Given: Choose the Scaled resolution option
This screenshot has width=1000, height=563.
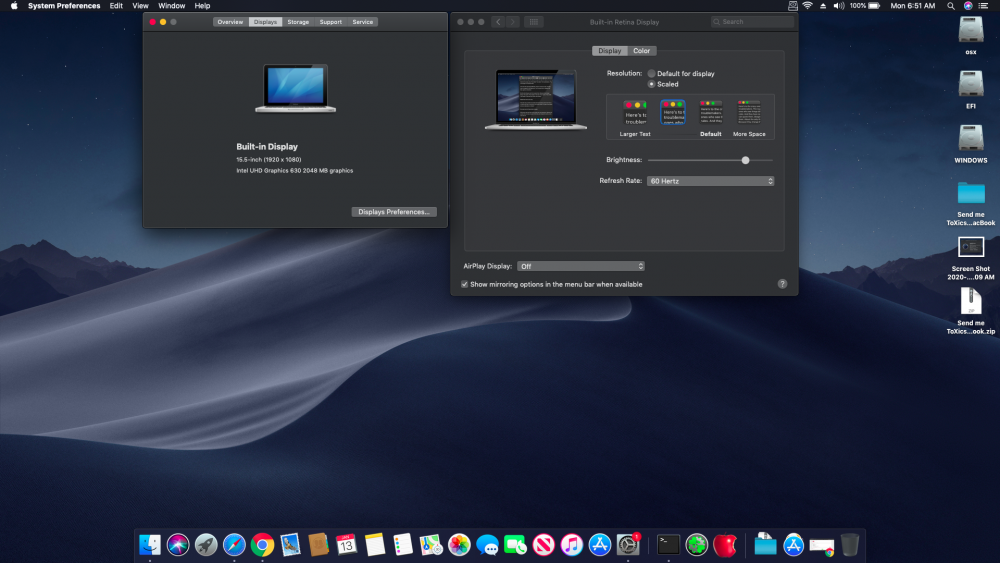Looking at the screenshot, I should tap(652, 84).
